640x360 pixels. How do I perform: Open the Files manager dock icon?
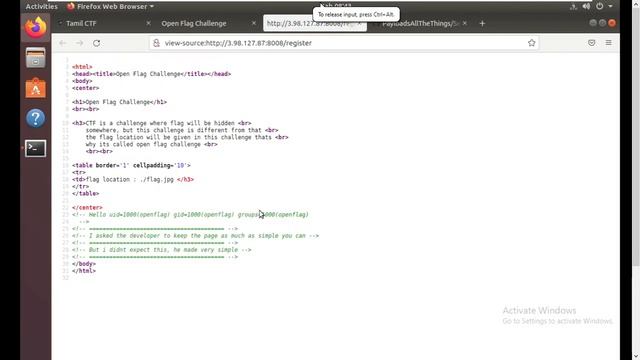(x=36, y=58)
